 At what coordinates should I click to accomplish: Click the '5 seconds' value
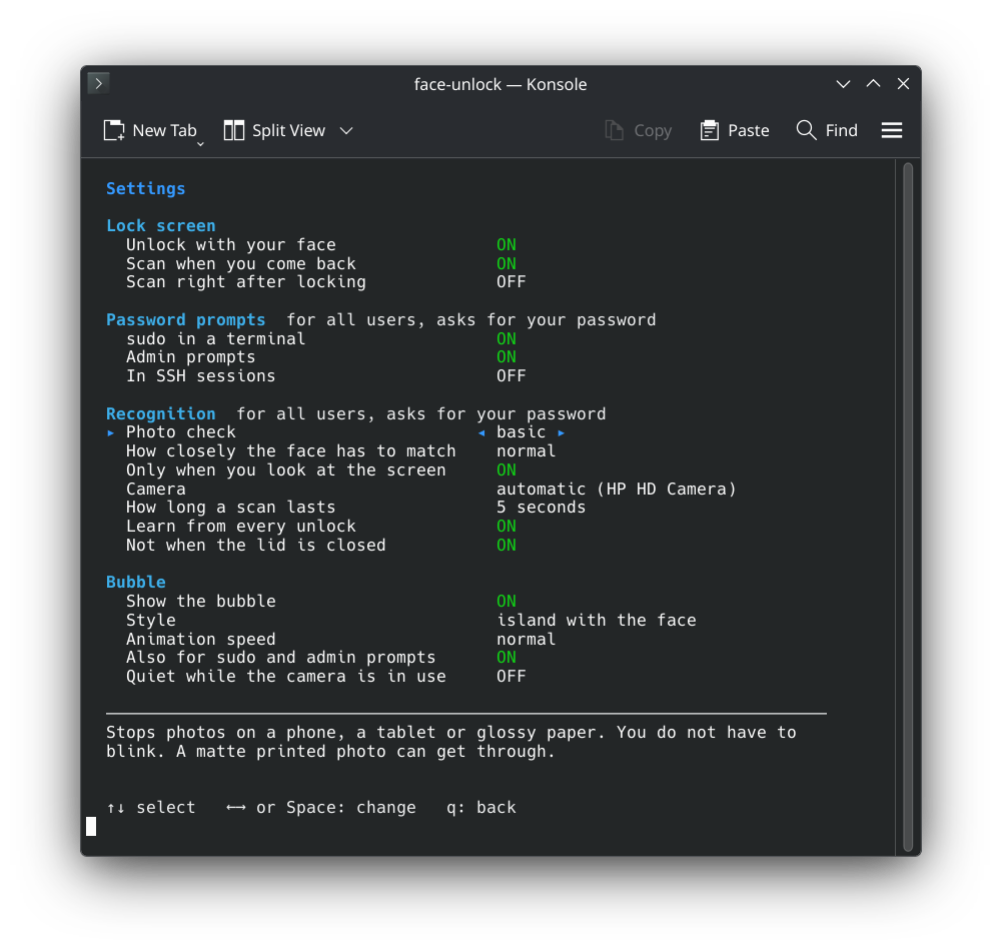(x=541, y=507)
